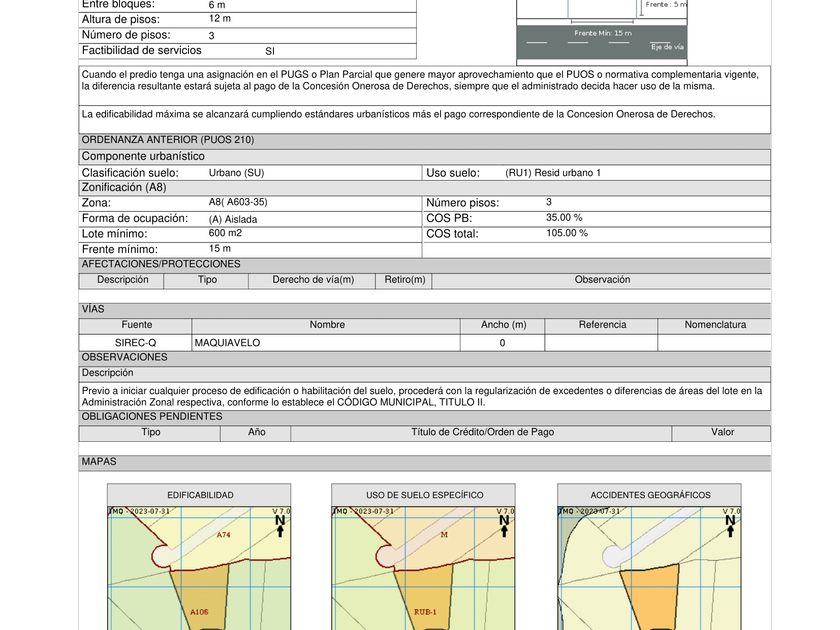Select the 'Frente Mín: 15 m' diagram label
This screenshot has width=840, height=630.
602,33
